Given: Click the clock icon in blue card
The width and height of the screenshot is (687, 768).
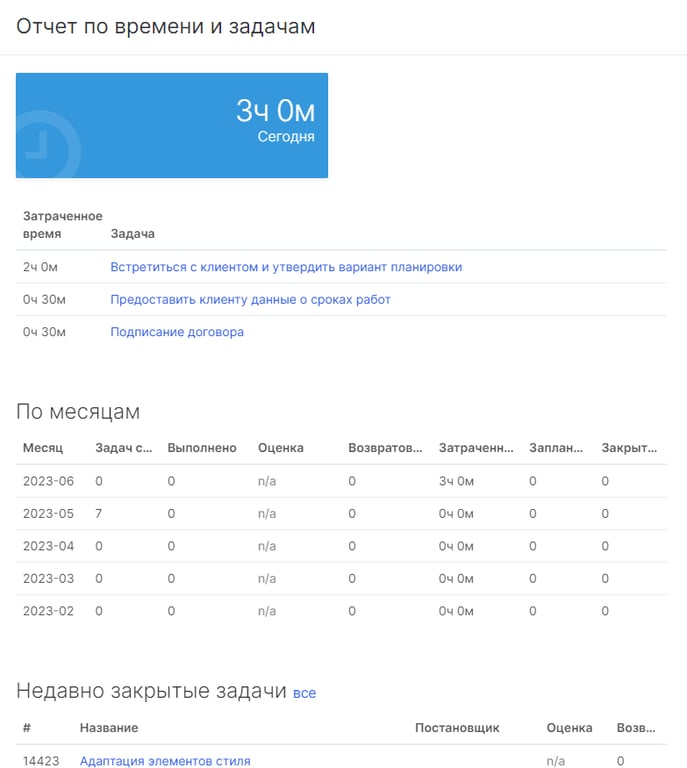Looking at the screenshot, I should click(x=47, y=144).
